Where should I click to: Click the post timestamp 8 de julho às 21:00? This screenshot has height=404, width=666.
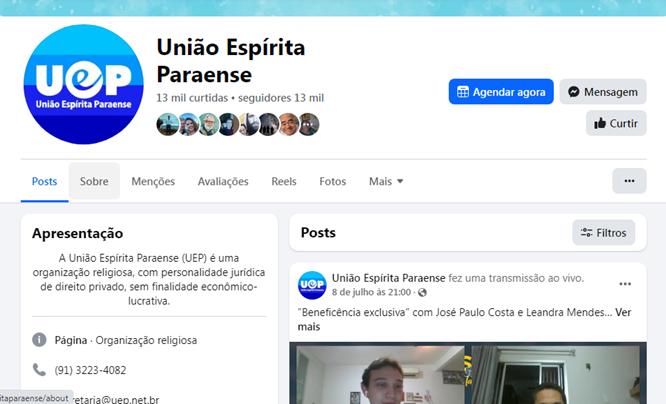point(371,292)
